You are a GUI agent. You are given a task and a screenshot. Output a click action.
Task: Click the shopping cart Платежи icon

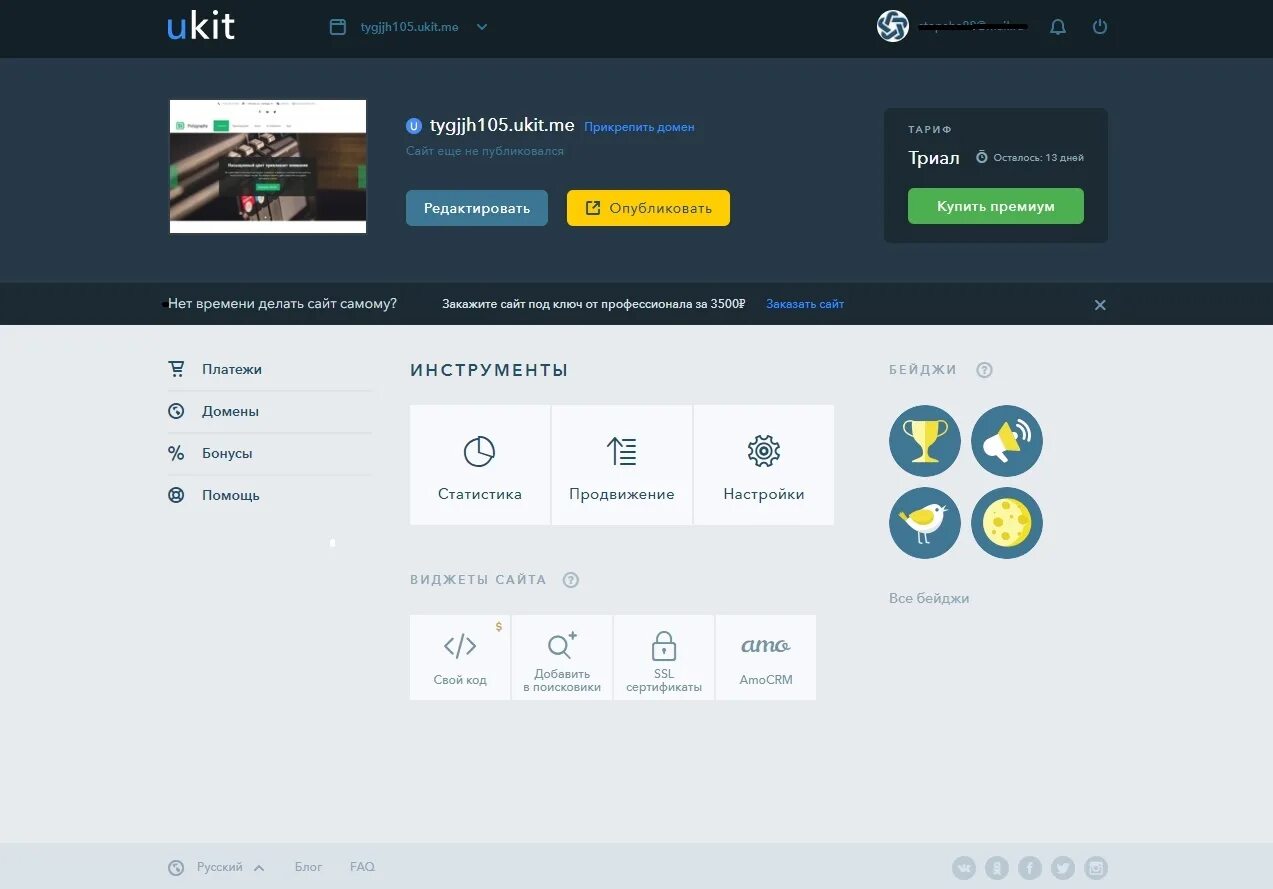(x=176, y=369)
